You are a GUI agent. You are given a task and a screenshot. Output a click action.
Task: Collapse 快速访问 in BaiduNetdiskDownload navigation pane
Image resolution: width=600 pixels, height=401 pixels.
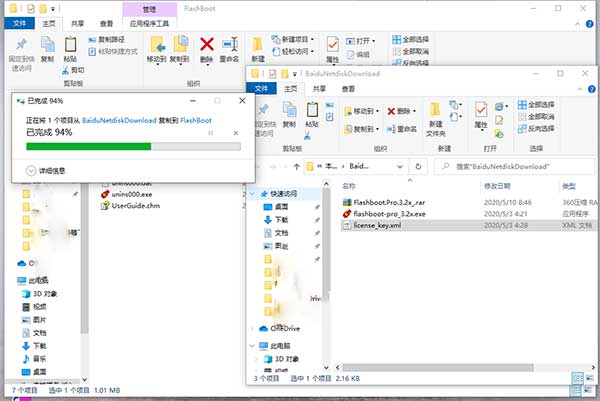[252, 194]
